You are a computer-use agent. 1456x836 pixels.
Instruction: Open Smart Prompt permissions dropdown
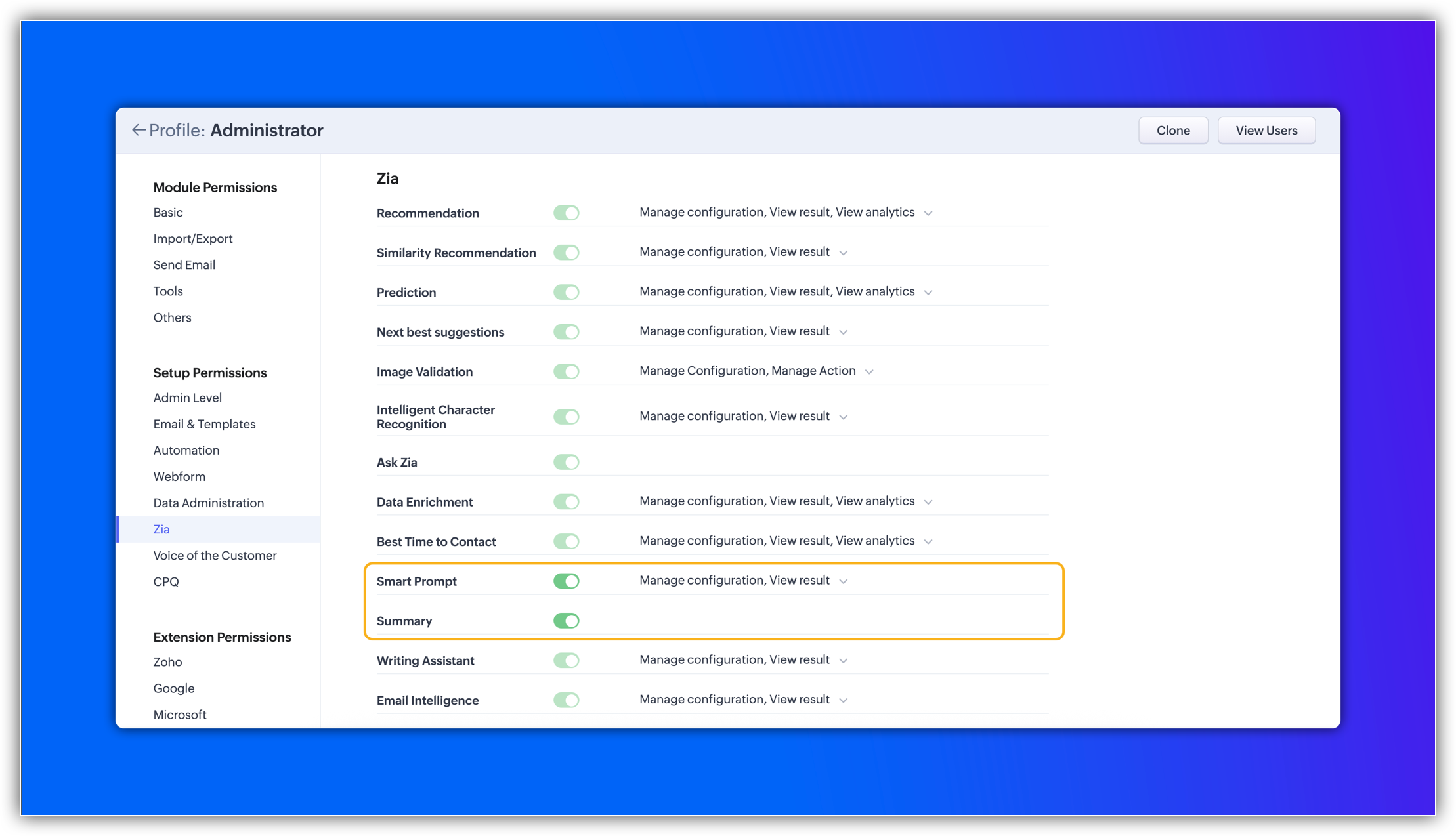844,581
